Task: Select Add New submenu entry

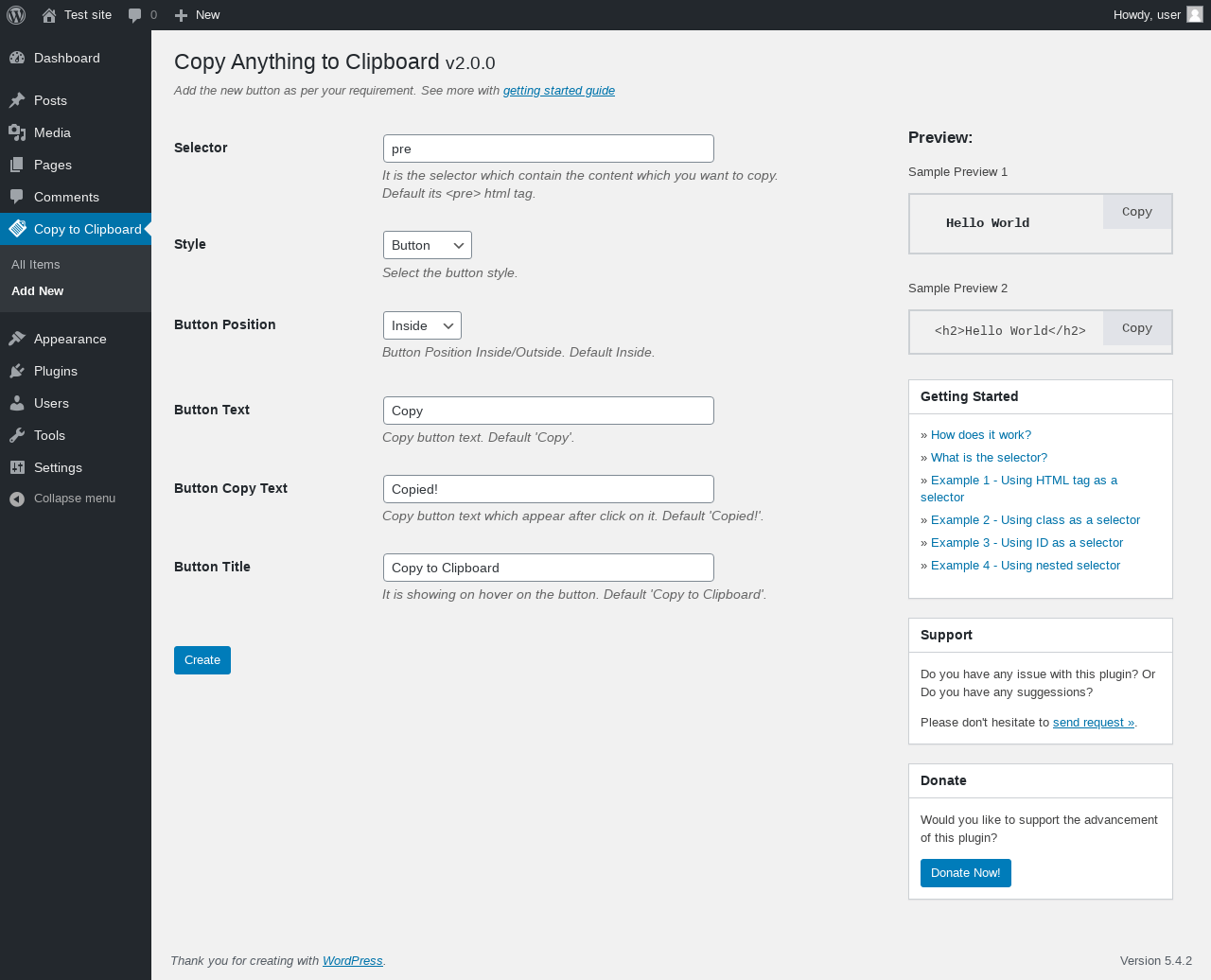Action: tap(38, 291)
